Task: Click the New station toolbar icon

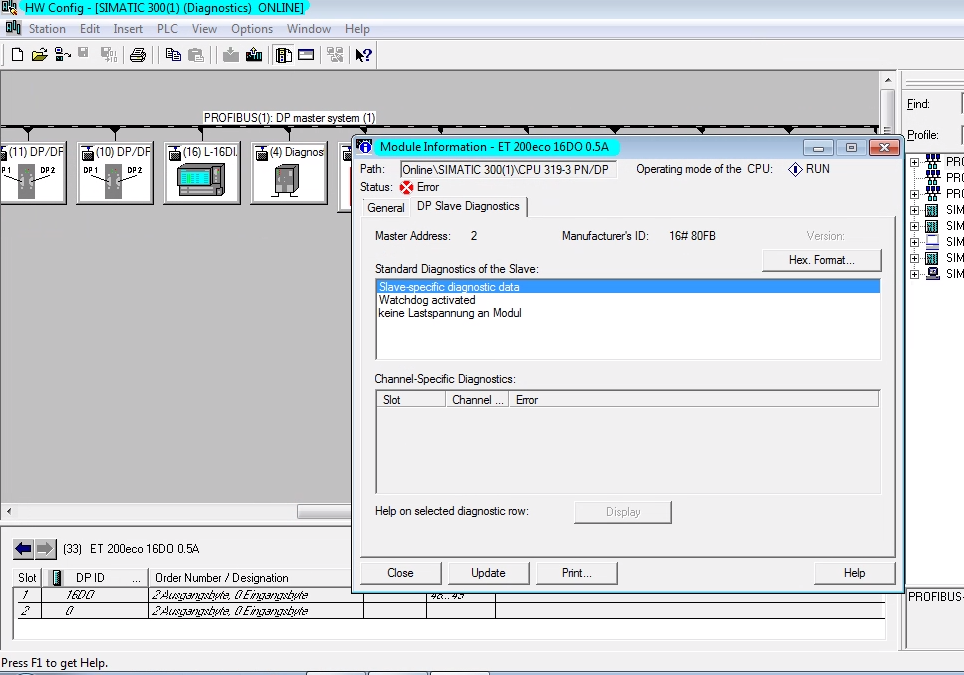Action: click(x=17, y=55)
